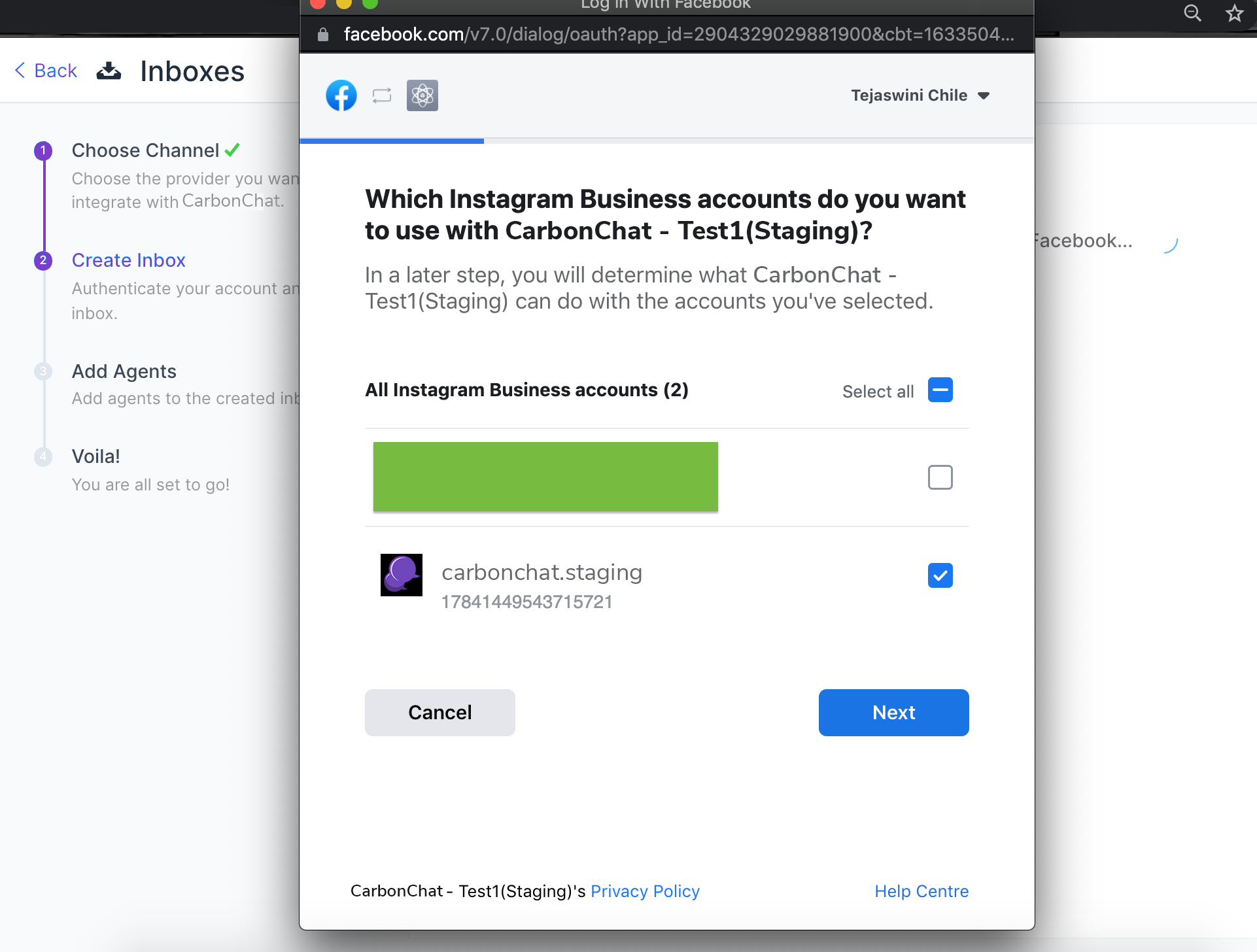The image size is (1257, 952).
Task: Bookmark page with the star icon
Action: [1234, 13]
